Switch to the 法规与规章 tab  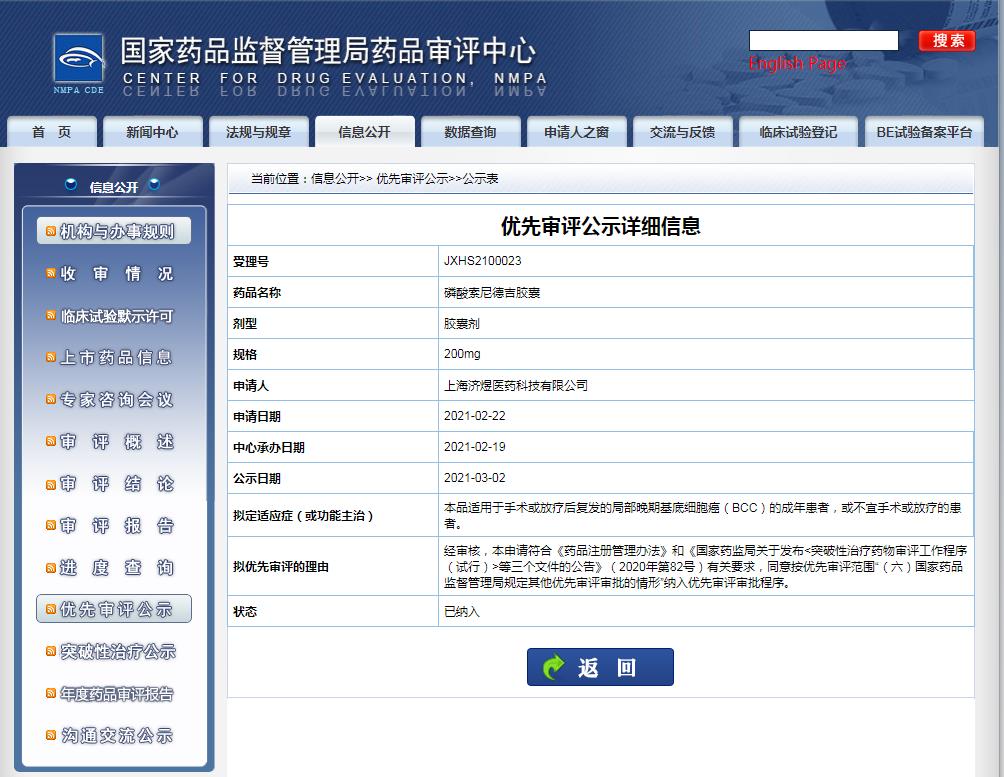258,132
